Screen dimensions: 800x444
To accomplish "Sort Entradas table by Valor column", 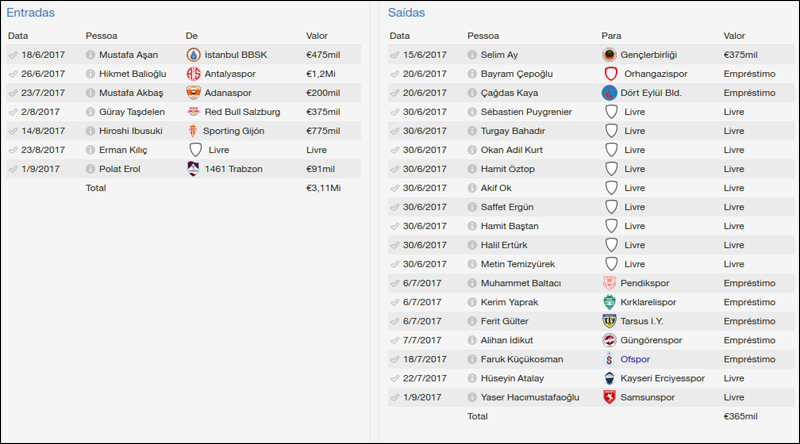I will pos(317,35).
